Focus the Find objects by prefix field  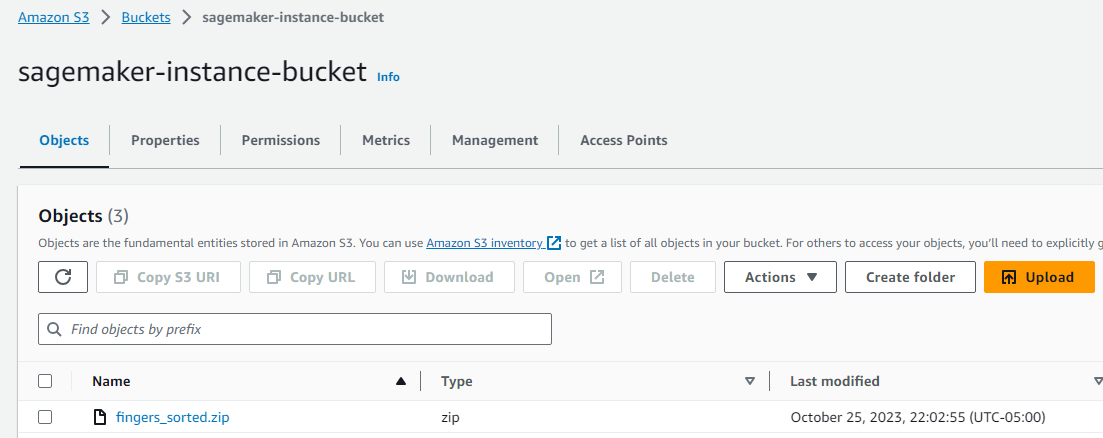coord(295,329)
